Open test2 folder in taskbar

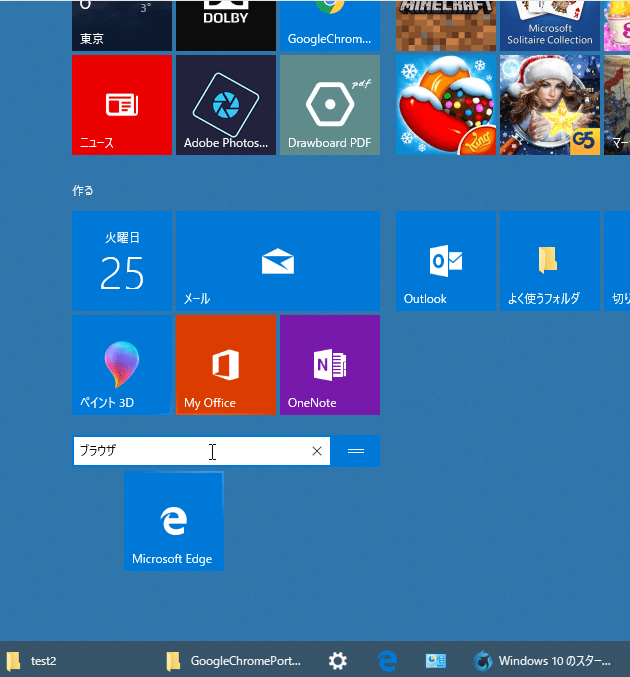click(32, 661)
